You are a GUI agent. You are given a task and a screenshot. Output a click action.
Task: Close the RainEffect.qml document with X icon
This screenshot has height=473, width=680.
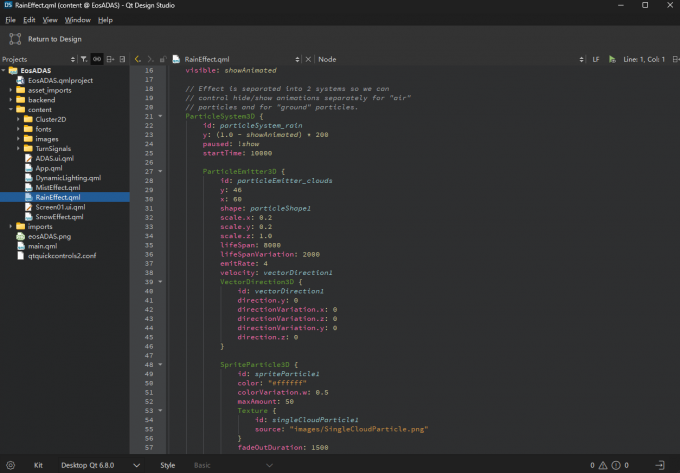[x=308, y=59]
